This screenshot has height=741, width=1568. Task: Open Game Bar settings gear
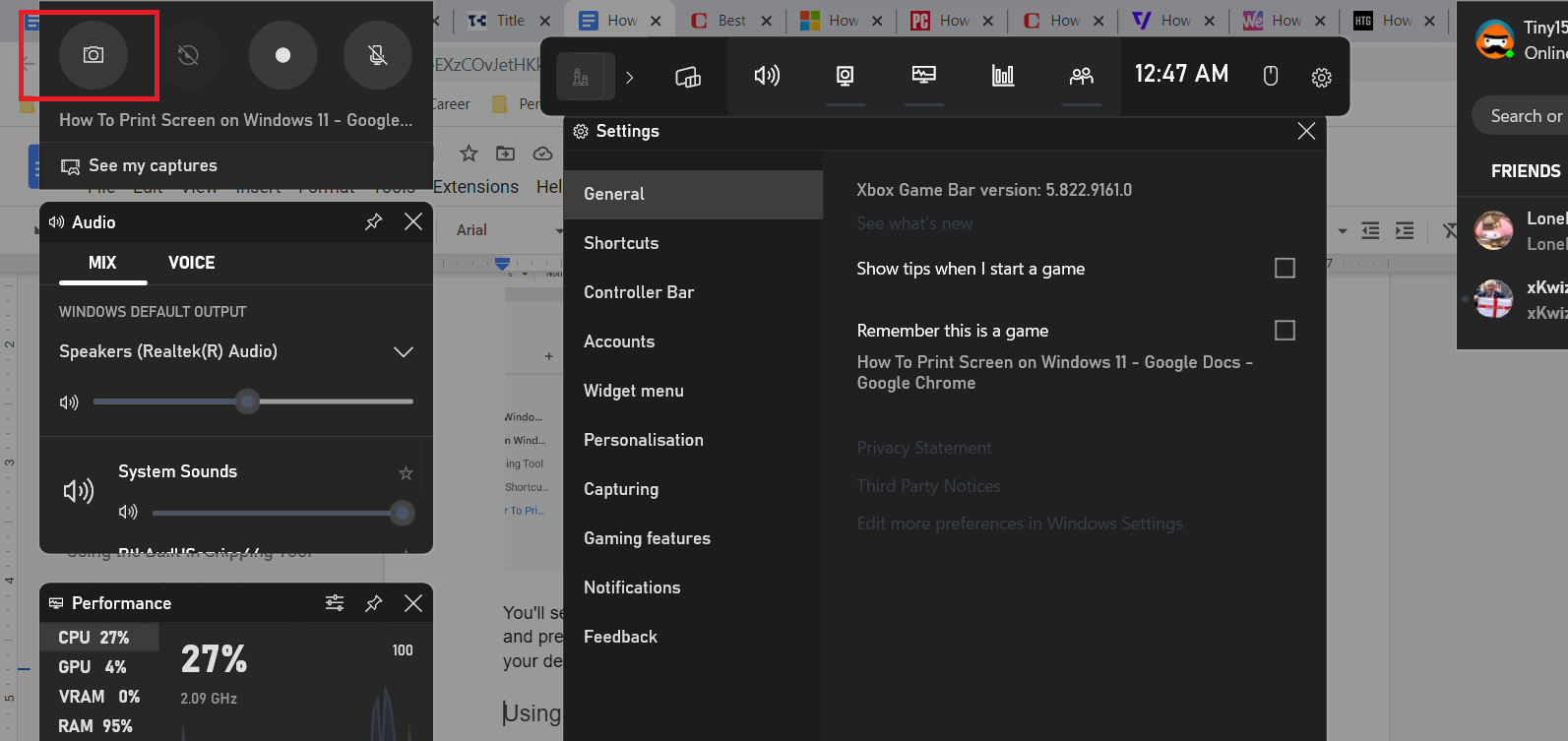1322,77
